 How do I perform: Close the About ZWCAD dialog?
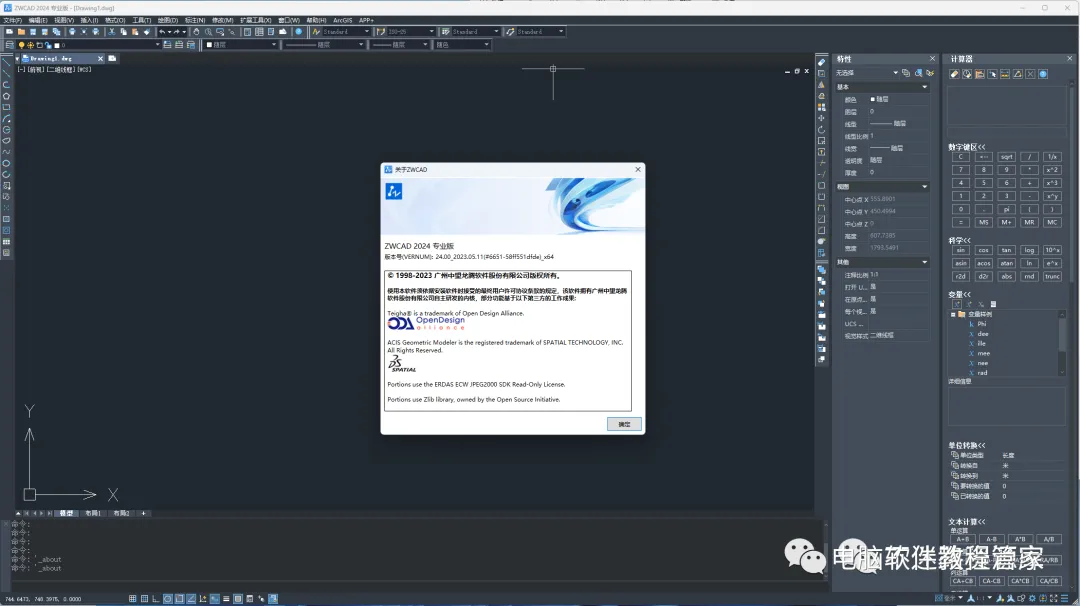[x=638, y=169]
